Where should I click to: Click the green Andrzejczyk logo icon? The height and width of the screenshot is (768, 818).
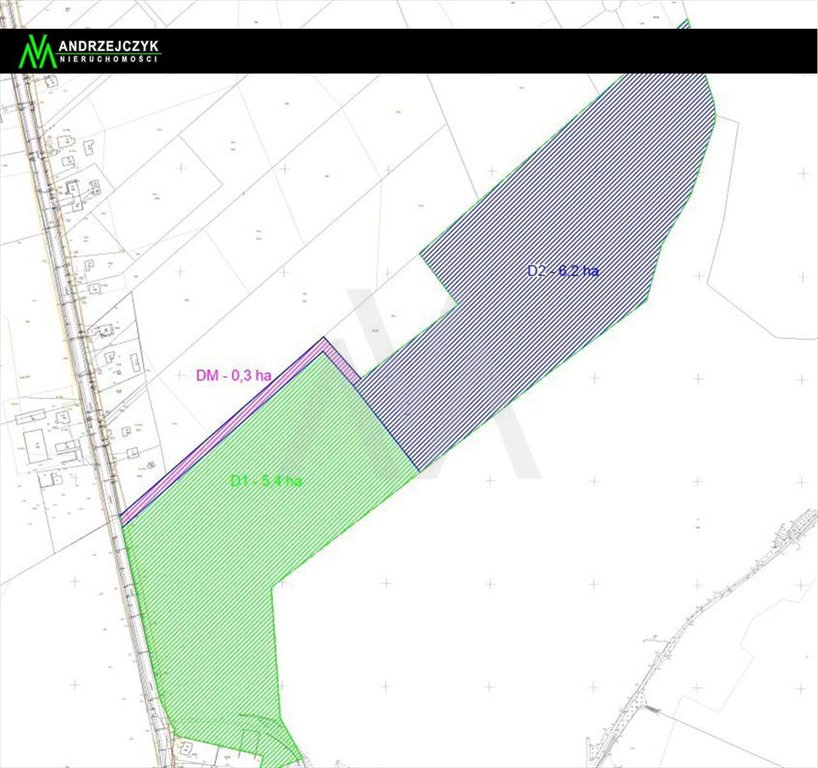coord(40,51)
